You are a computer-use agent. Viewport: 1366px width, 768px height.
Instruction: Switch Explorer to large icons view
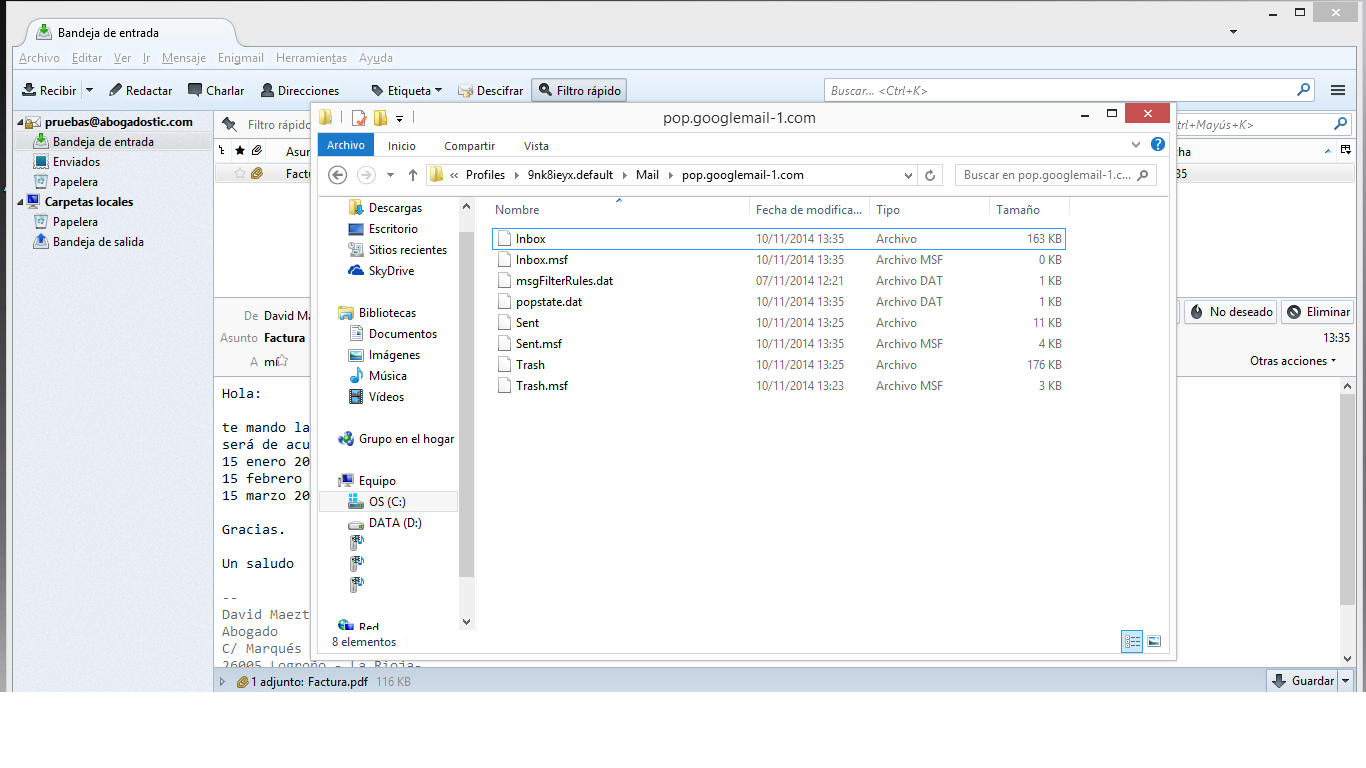[1154, 641]
